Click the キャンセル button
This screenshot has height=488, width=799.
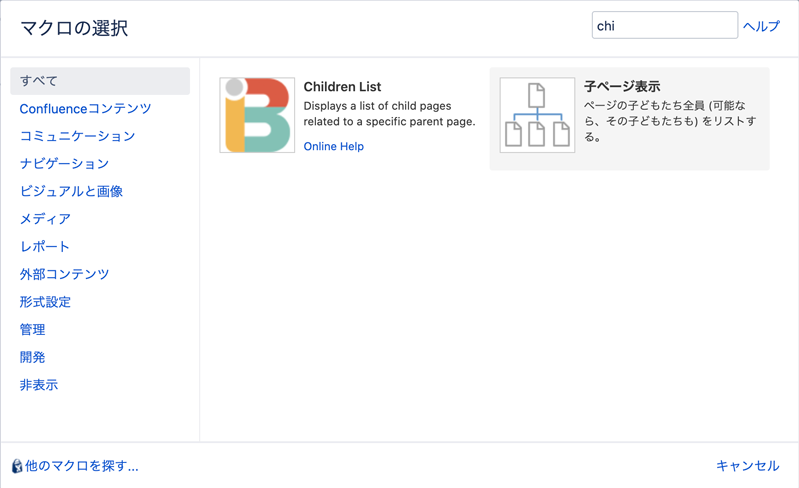[748, 466]
